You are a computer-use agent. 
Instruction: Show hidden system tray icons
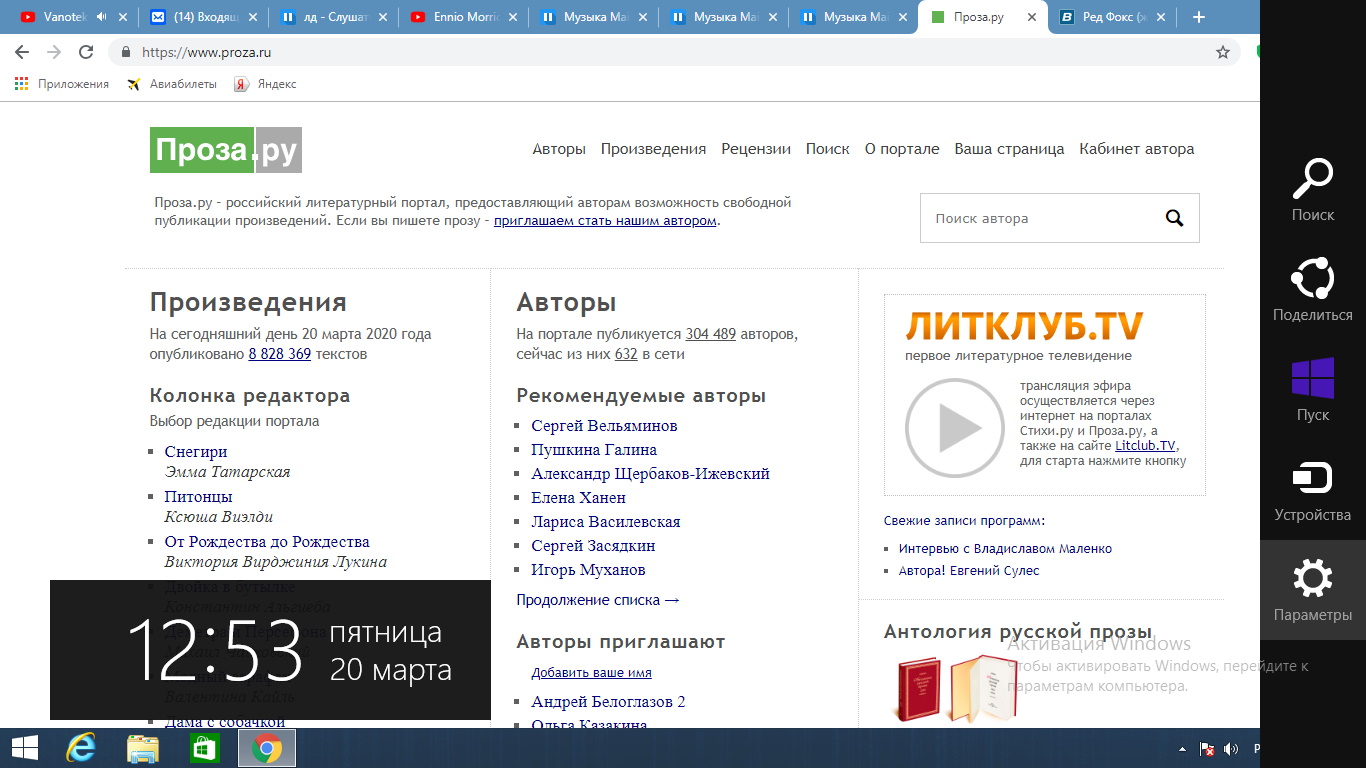(1184, 749)
